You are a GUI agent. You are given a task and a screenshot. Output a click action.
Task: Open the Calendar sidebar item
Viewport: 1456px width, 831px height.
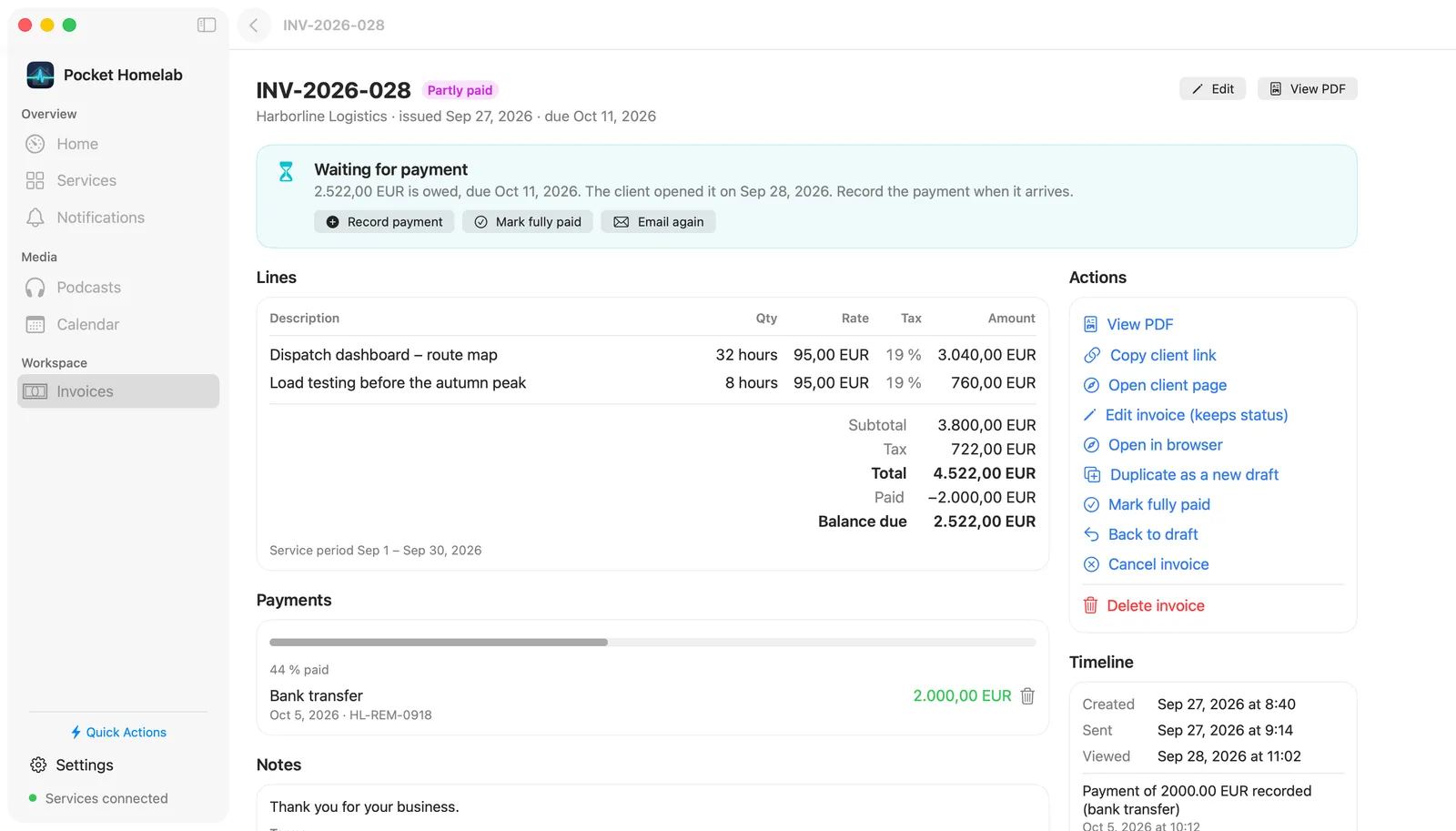118,324
